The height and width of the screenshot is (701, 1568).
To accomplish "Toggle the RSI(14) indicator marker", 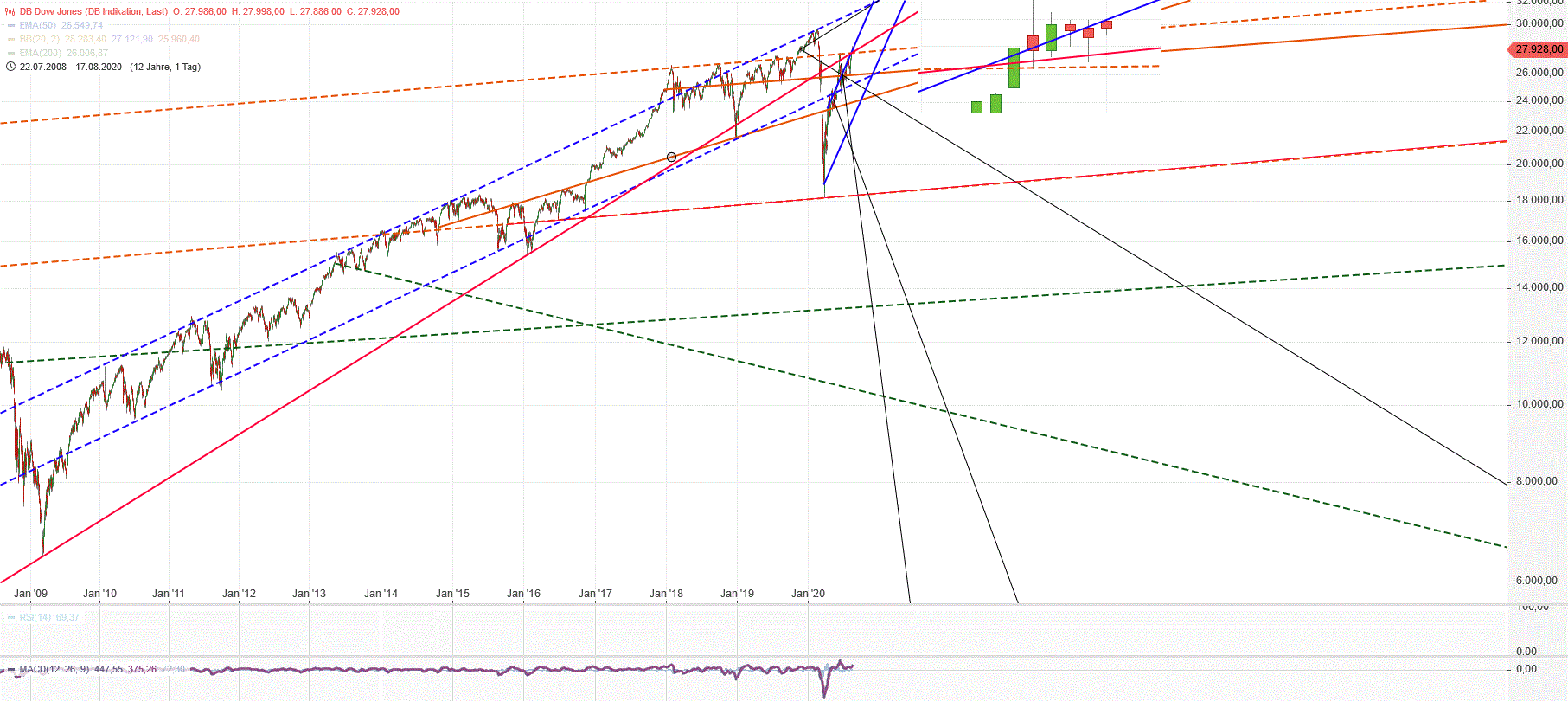I will tap(11, 617).
